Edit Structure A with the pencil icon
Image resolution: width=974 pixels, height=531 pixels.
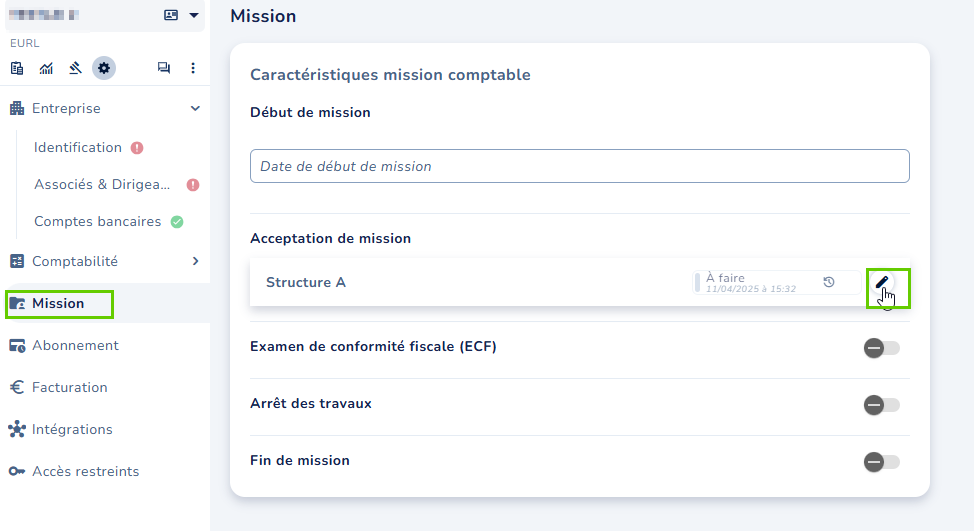coord(882,282)
